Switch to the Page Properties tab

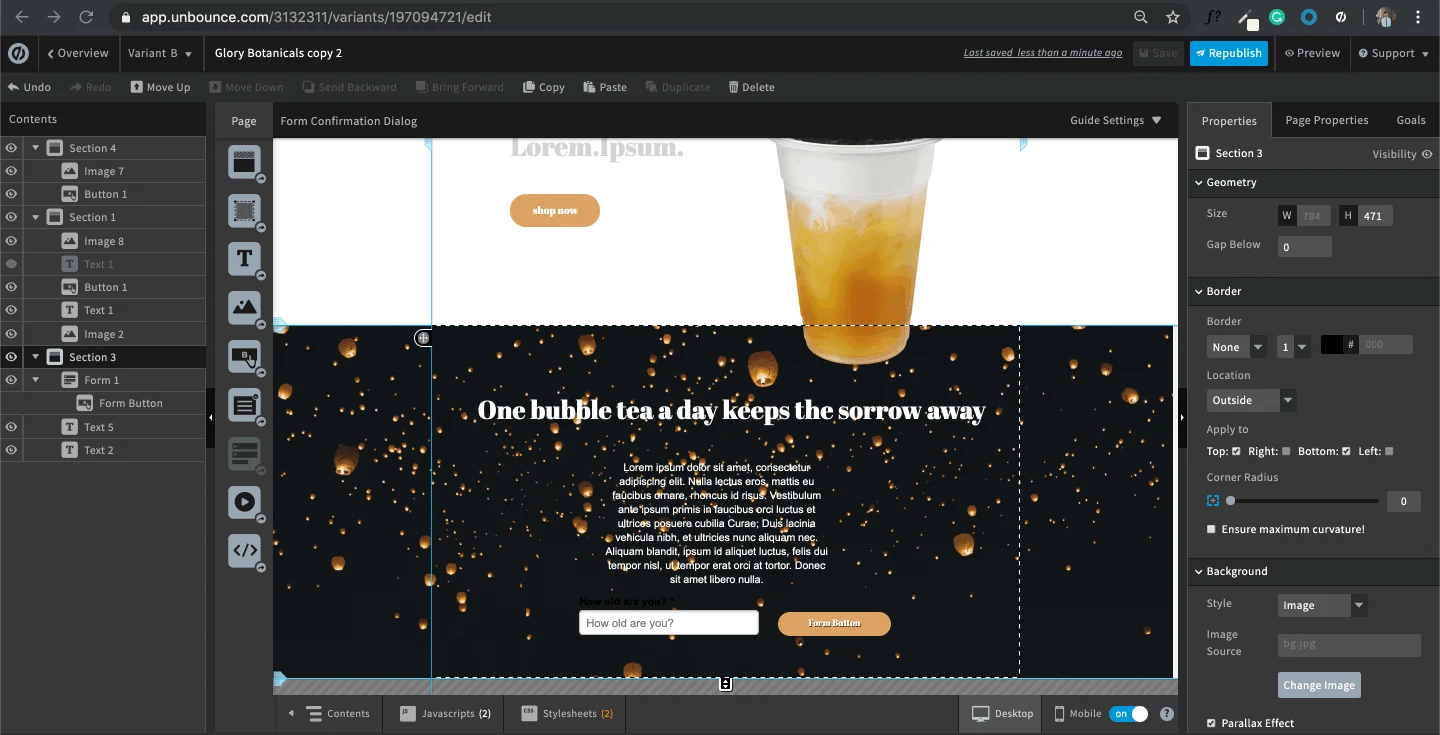[x=1327, y=120]
